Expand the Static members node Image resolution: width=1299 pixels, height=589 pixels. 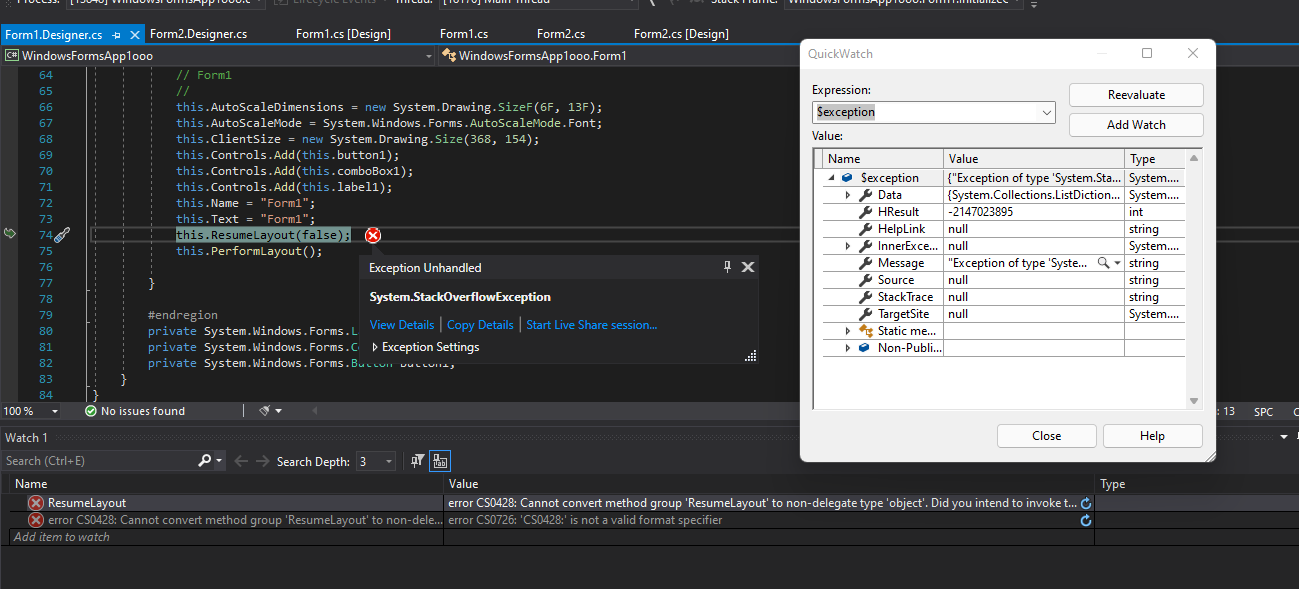[848, 331]
